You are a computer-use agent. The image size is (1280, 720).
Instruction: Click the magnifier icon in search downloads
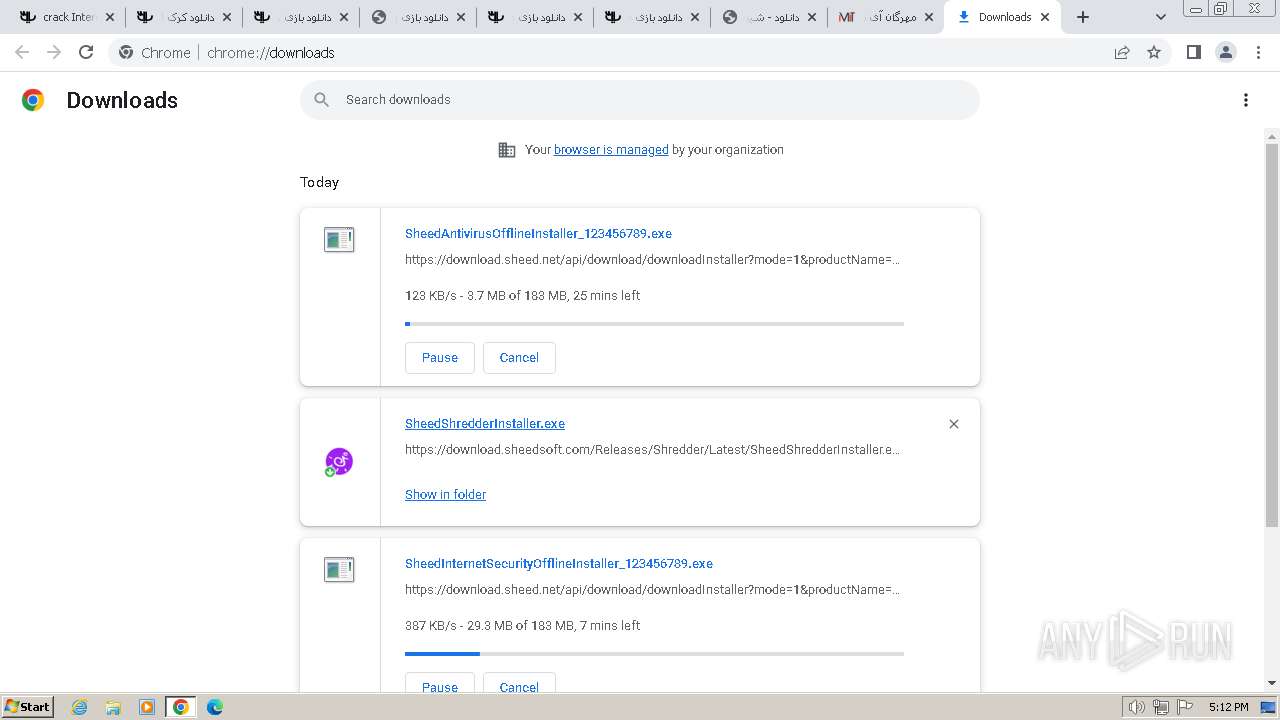point(321,100)
